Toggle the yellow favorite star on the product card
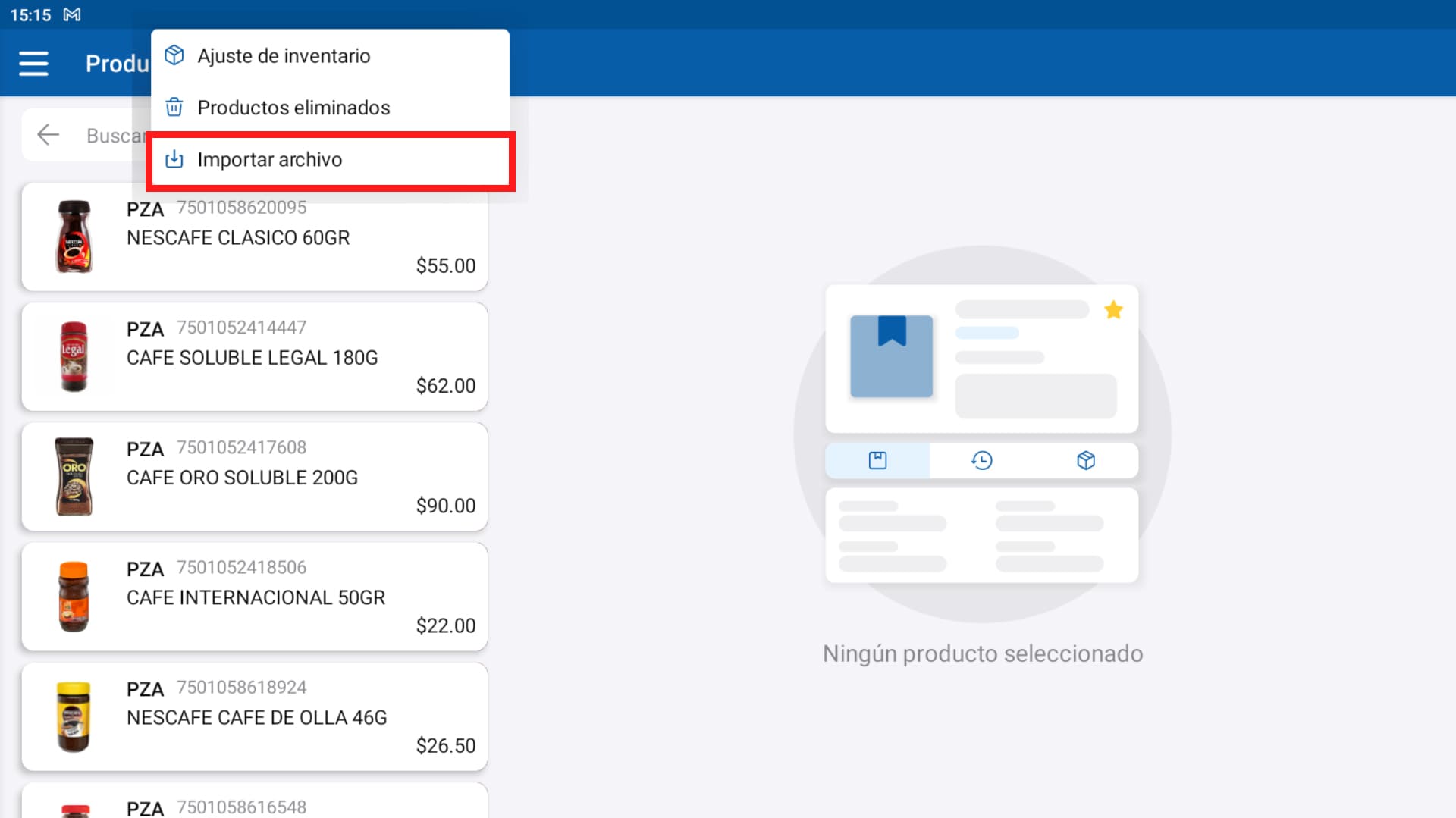This screenshot has height=818, width=1456. pos(1114,309)
